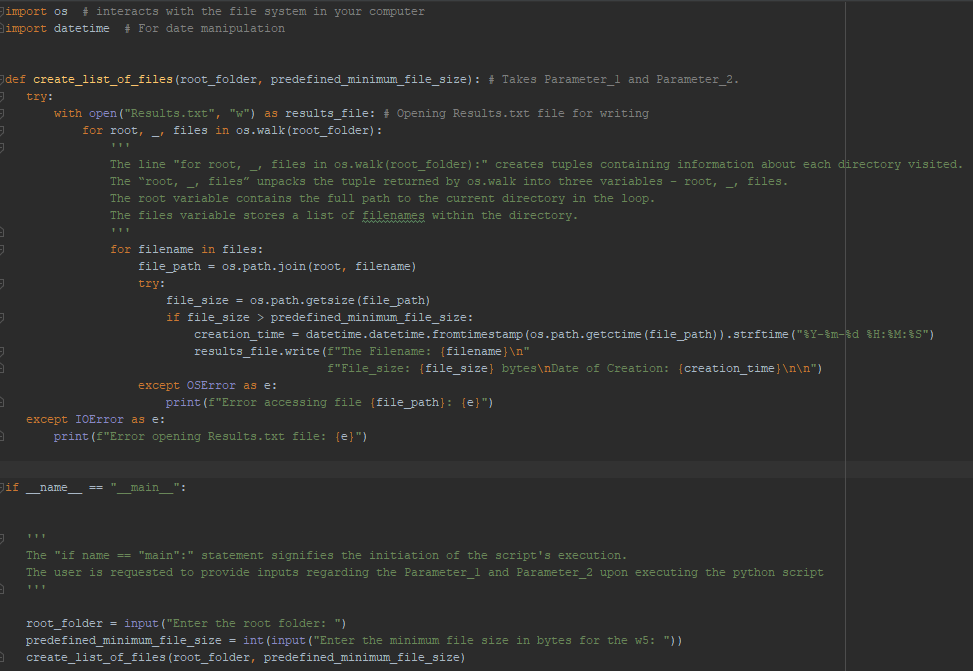This screenshot has height=671, width=973.
Task: Click 'print(f"Error accessing file' line
Action: coord(330,402)
